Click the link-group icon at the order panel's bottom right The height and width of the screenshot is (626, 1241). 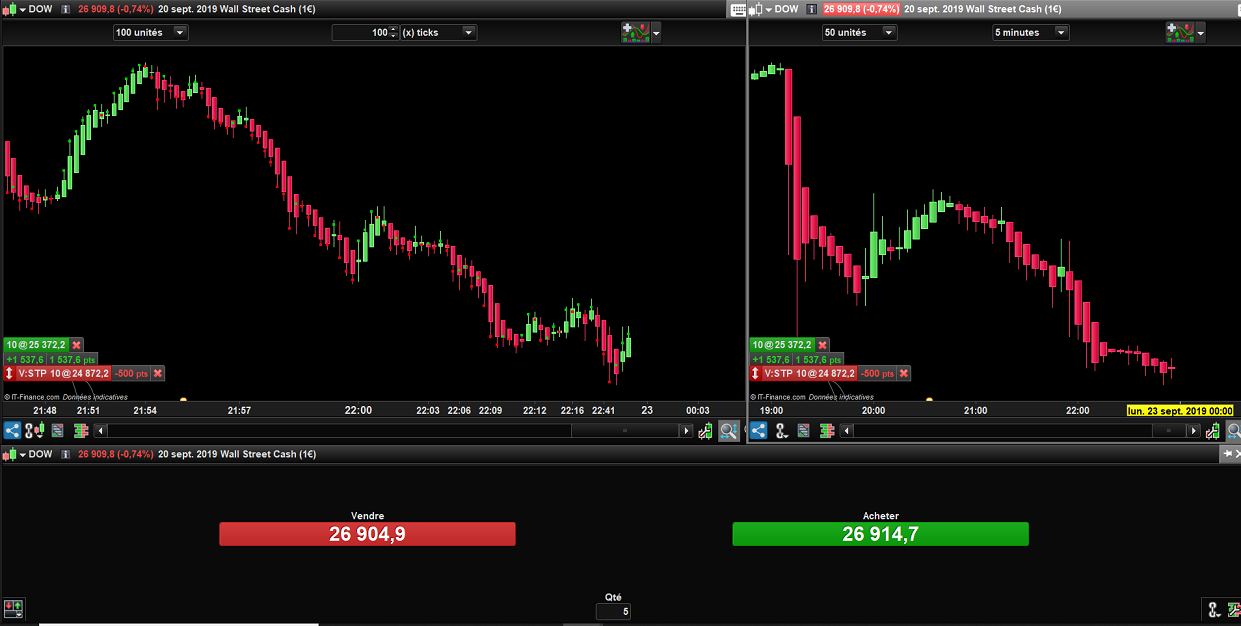point(1214,609)
